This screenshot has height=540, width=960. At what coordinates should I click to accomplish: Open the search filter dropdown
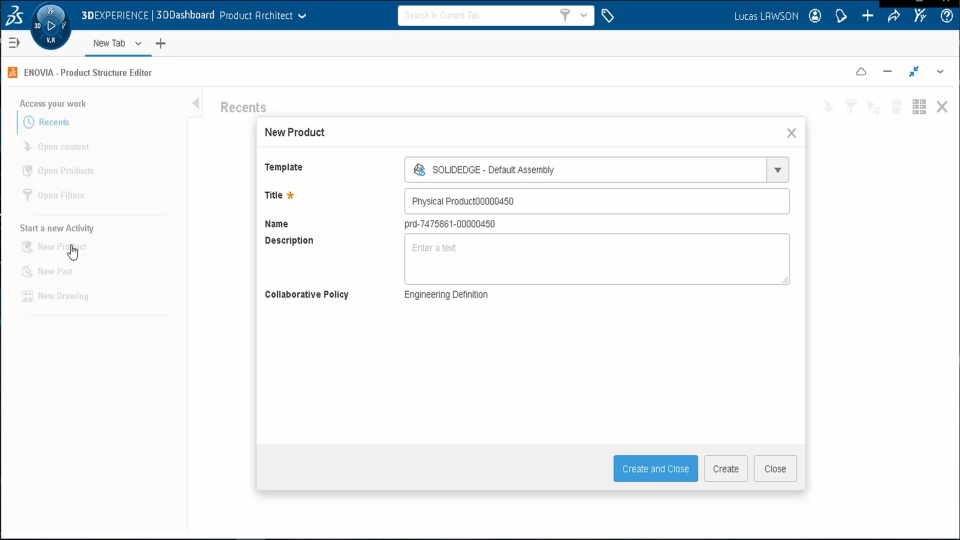pos(584,16)
